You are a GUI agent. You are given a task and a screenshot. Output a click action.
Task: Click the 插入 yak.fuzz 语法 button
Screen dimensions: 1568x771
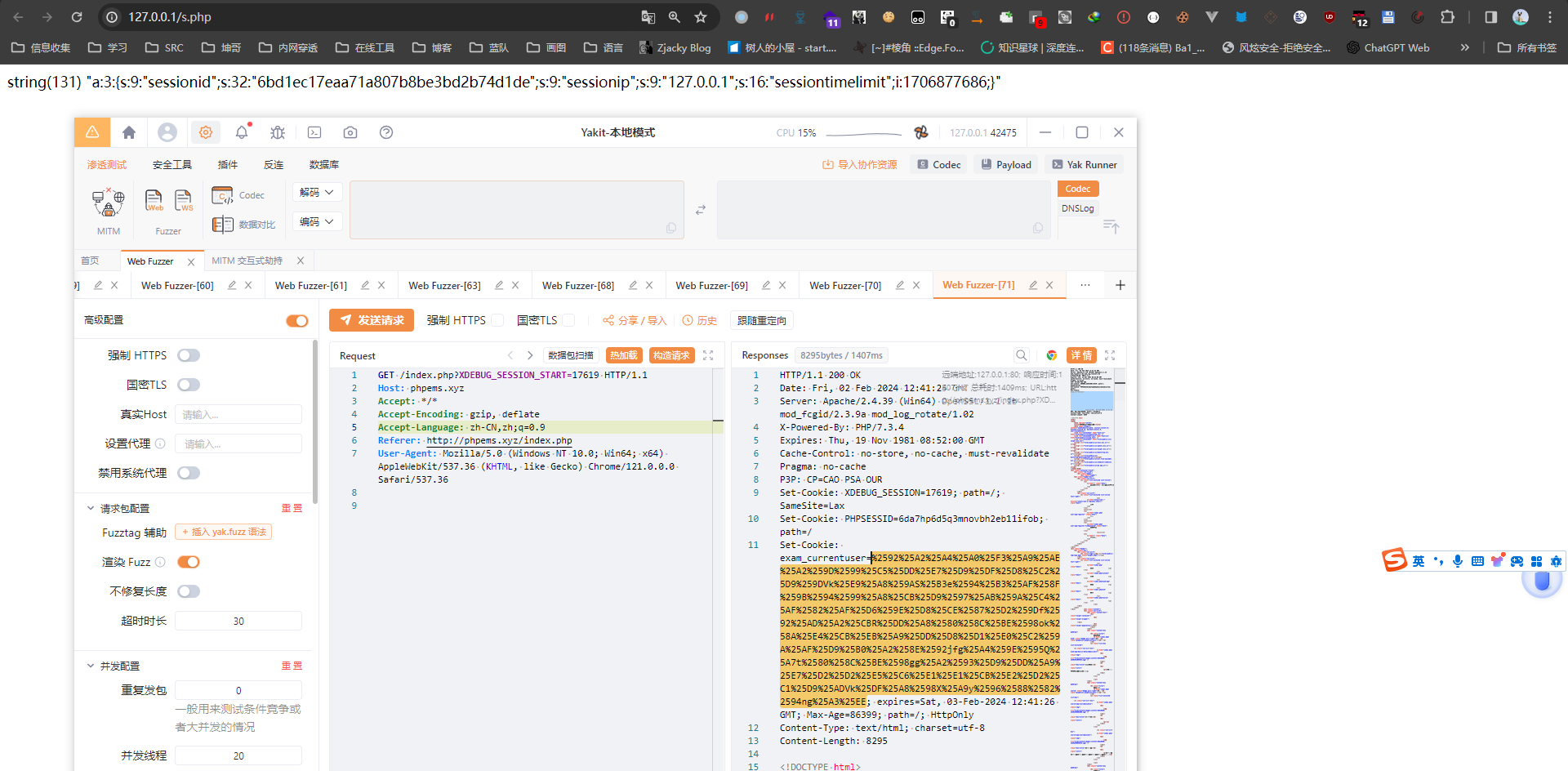click(224, 532)
